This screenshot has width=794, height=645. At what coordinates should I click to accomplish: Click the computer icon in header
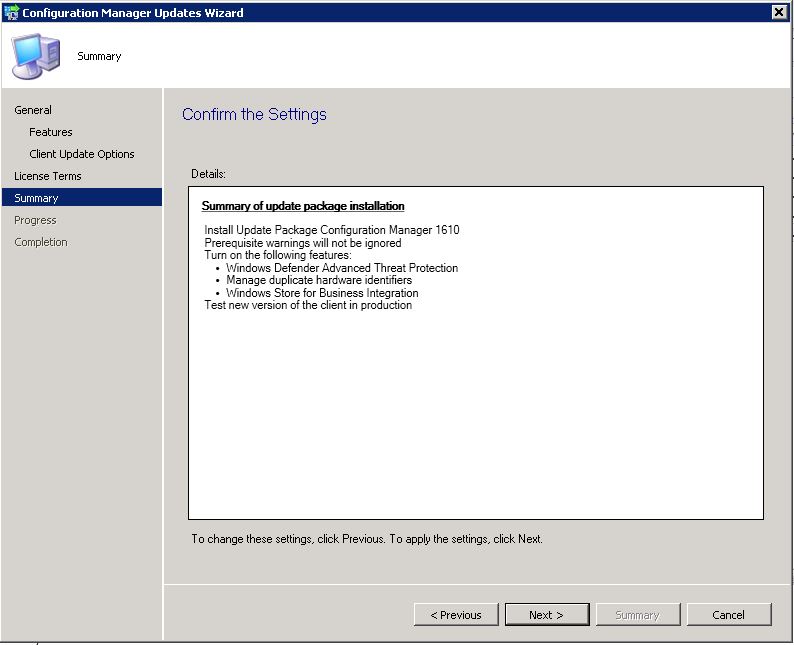(36, 56)
